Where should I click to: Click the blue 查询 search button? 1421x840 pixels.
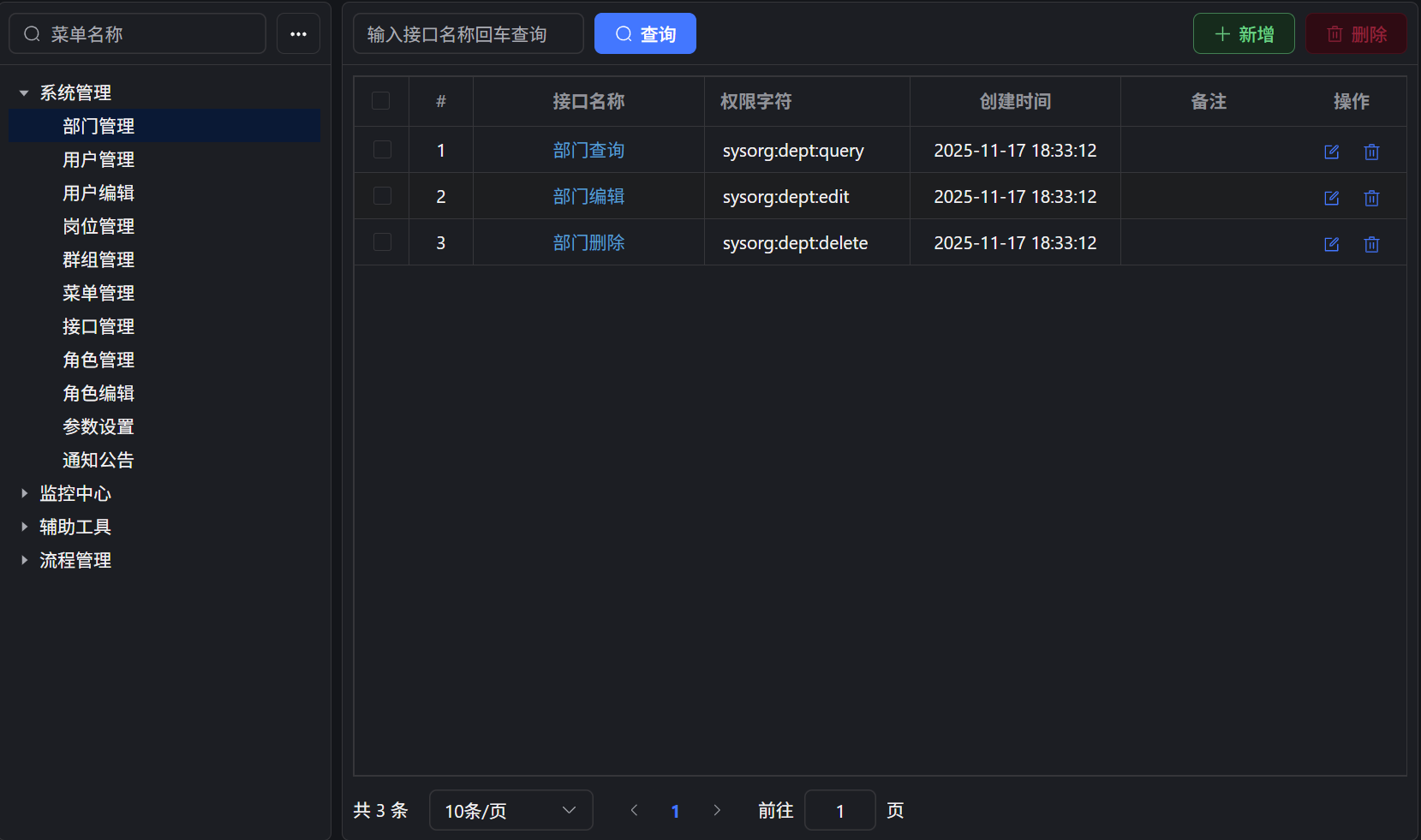pos(645,34)
